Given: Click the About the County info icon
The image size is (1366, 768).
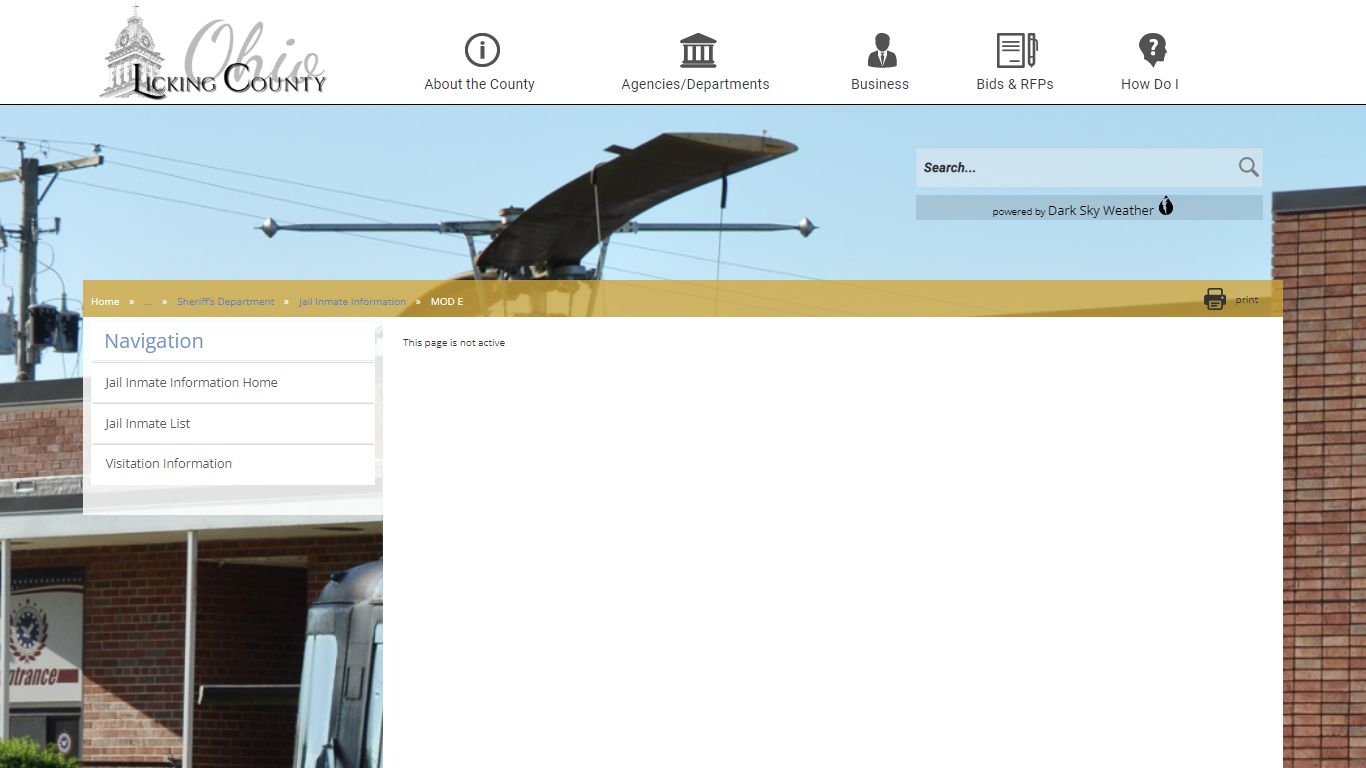Looking at the screenshot, I should [481, 50].
